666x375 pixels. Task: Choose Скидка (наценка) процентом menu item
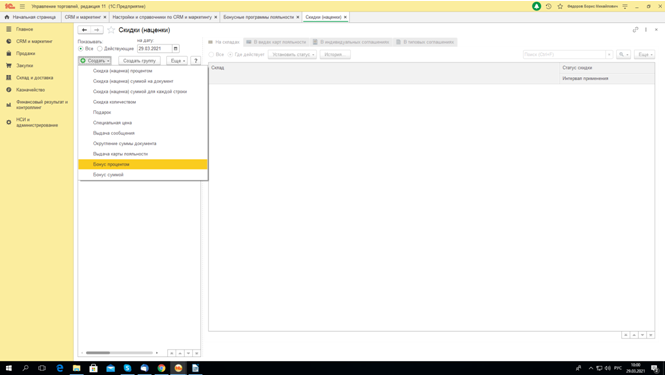tap(143, 71)
